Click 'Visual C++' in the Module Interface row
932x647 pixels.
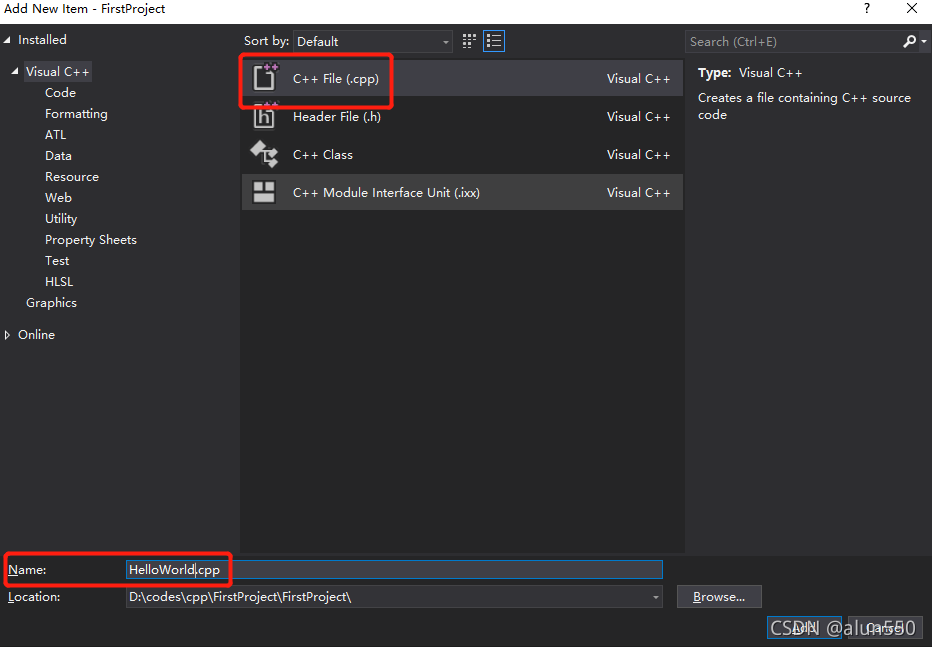(x=638, y=192)
